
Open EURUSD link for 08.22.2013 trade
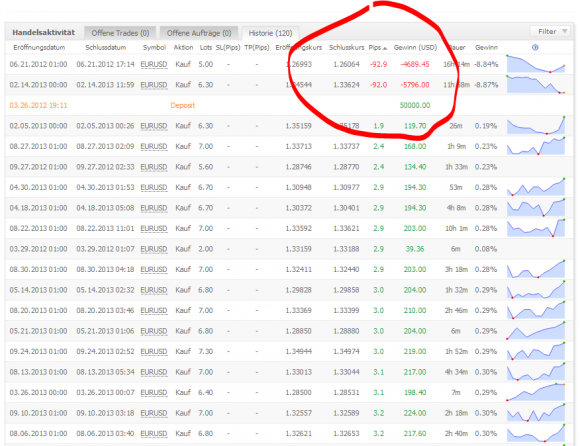coord(154,229)
